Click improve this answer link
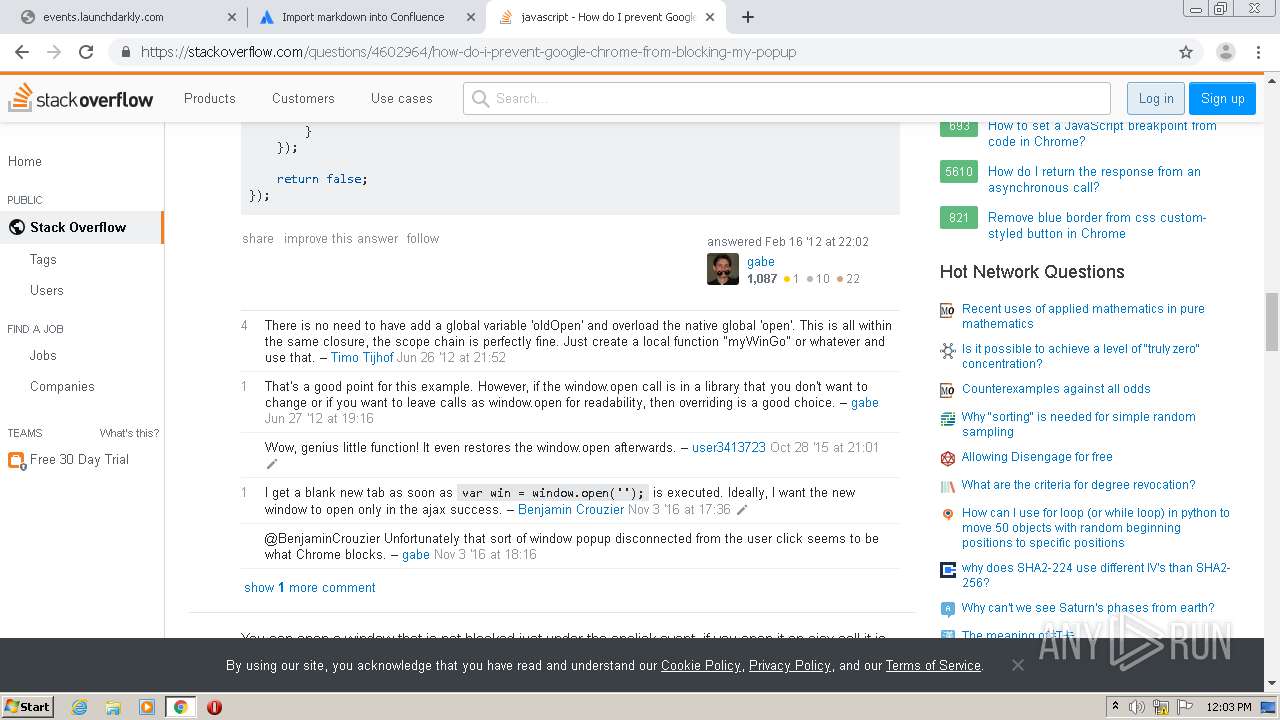 tap(341, 238)
